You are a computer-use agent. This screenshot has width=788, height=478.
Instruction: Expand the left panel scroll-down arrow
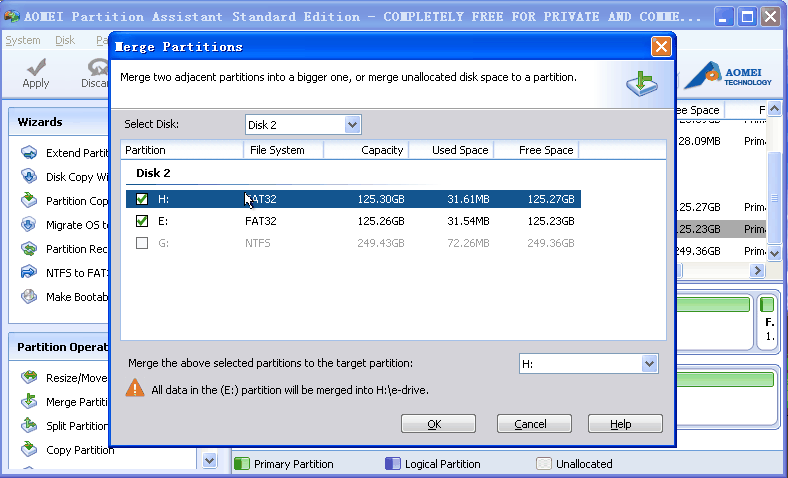click(210, 459)
